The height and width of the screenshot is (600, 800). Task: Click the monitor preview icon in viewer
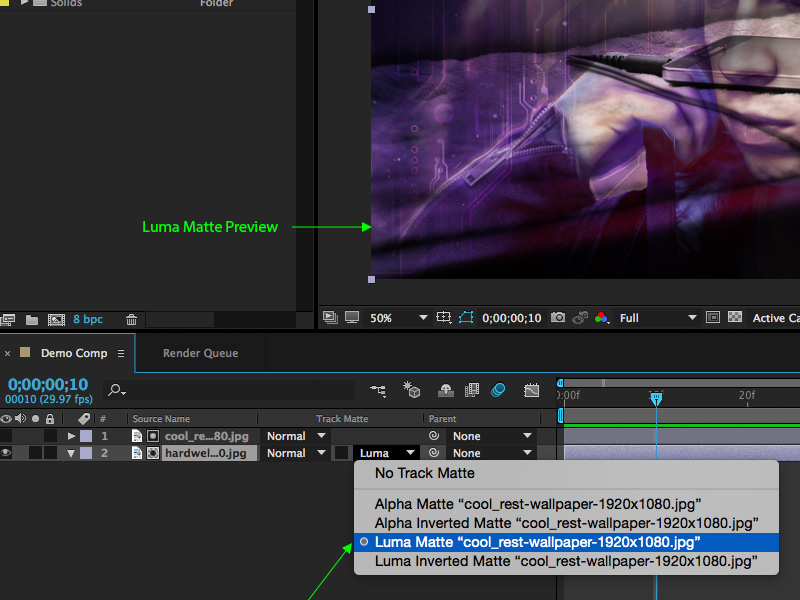352,317
